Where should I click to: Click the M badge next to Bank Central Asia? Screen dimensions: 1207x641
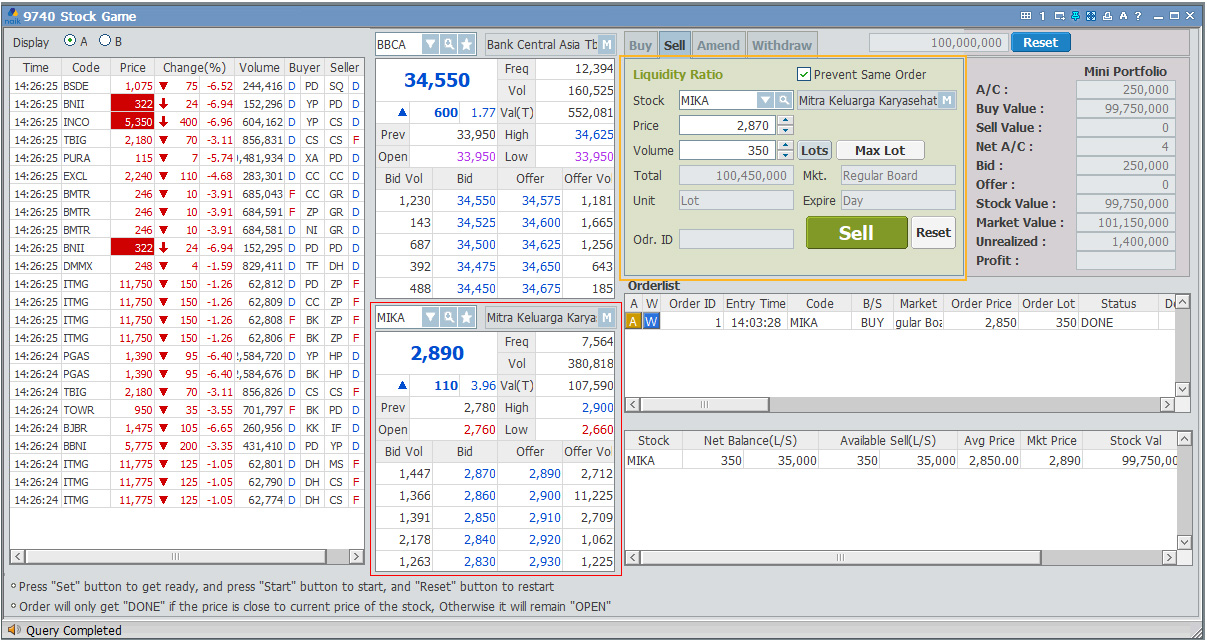(x=607, y=44)
